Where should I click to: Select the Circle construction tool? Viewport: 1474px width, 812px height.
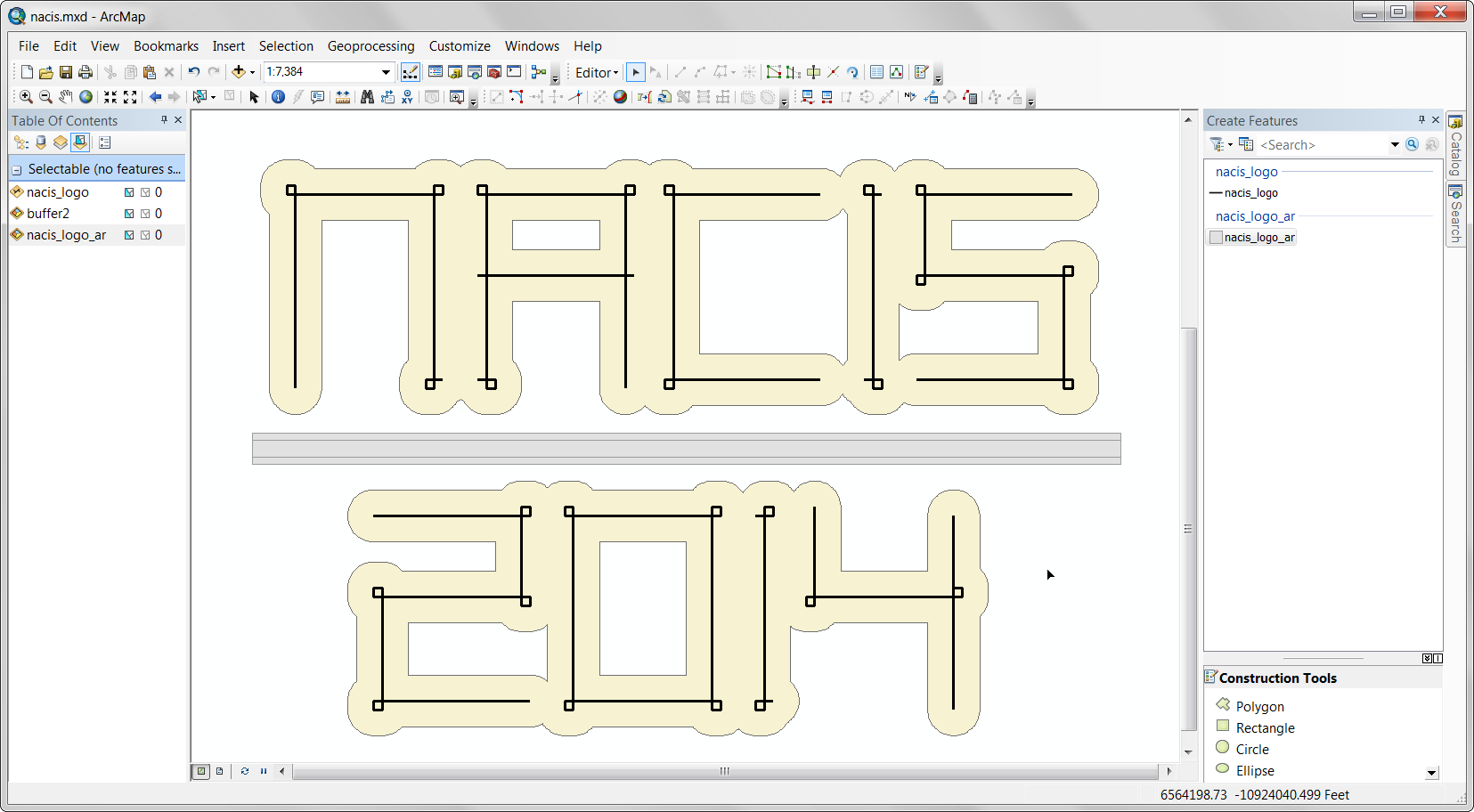(x=1242, y=749)
